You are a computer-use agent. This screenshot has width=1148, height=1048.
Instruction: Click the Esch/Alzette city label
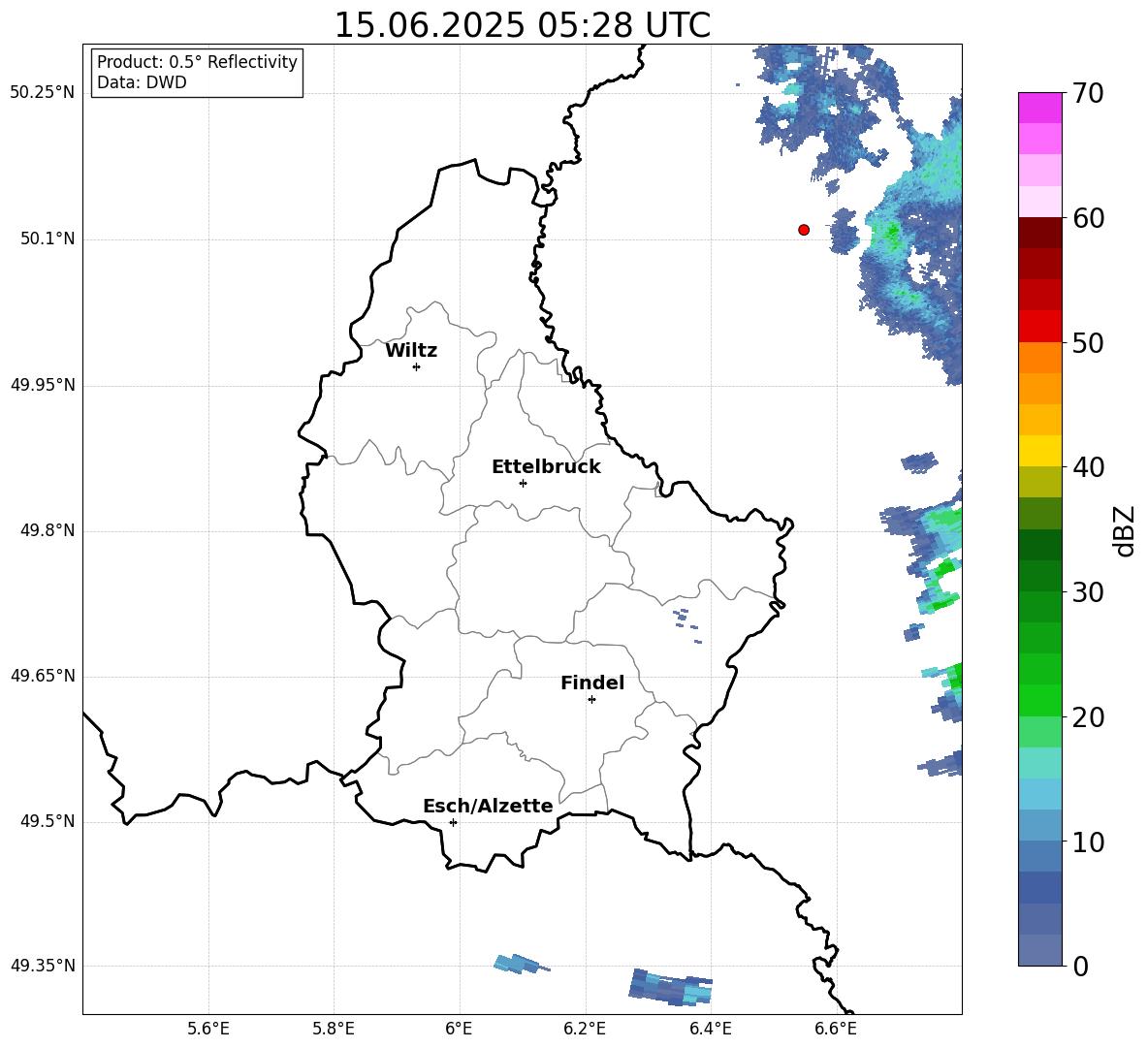[x=488, y=806]
